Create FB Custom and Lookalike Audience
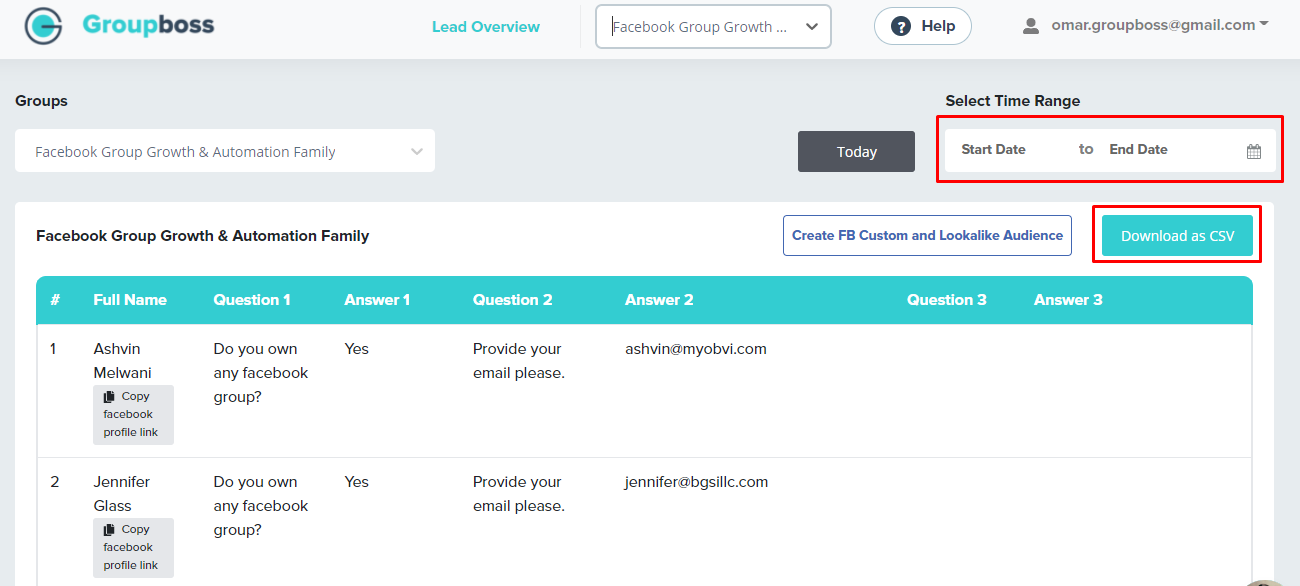 click(927, 235)
